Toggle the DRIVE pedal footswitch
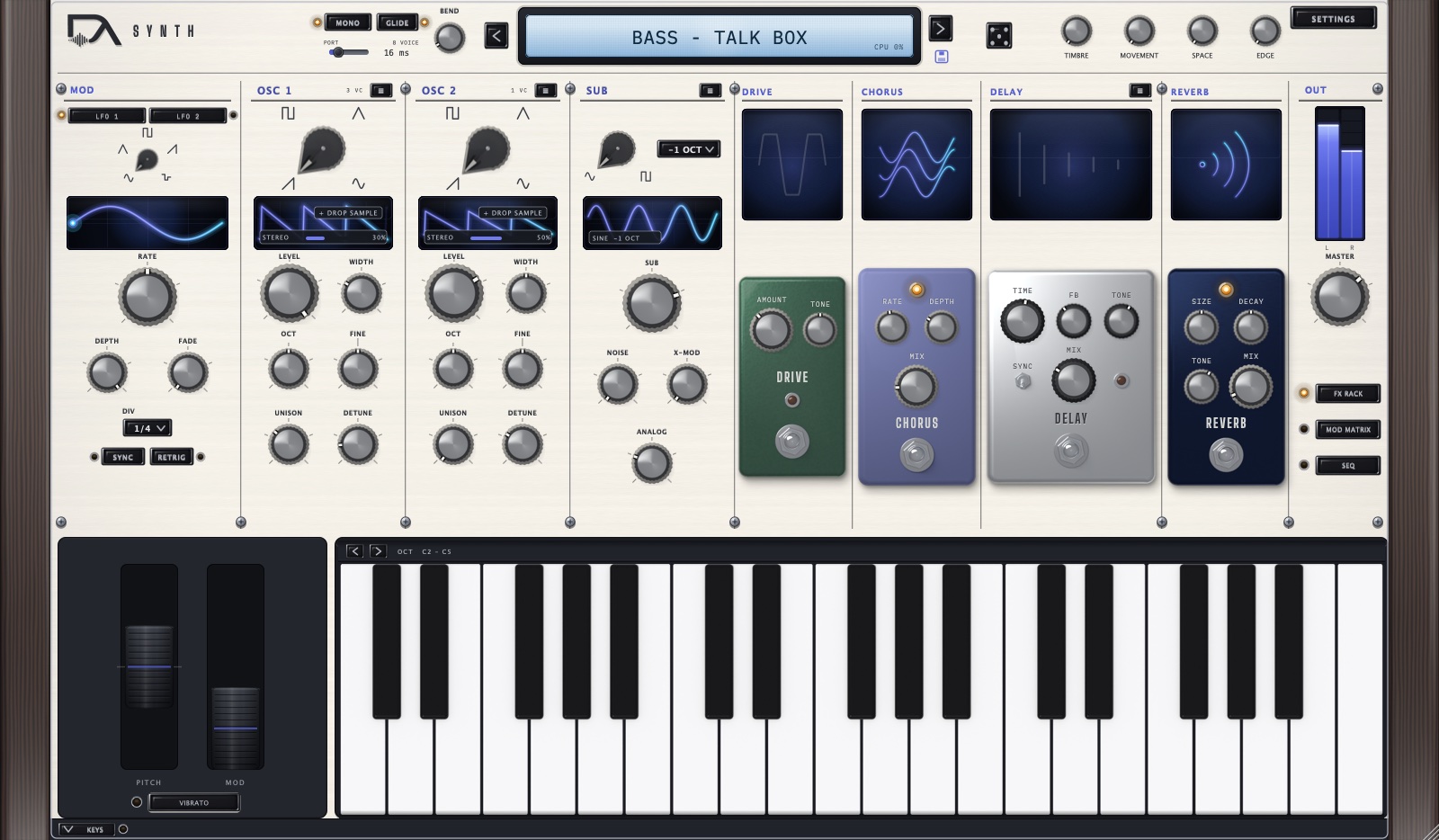 (x=792, y=442)
